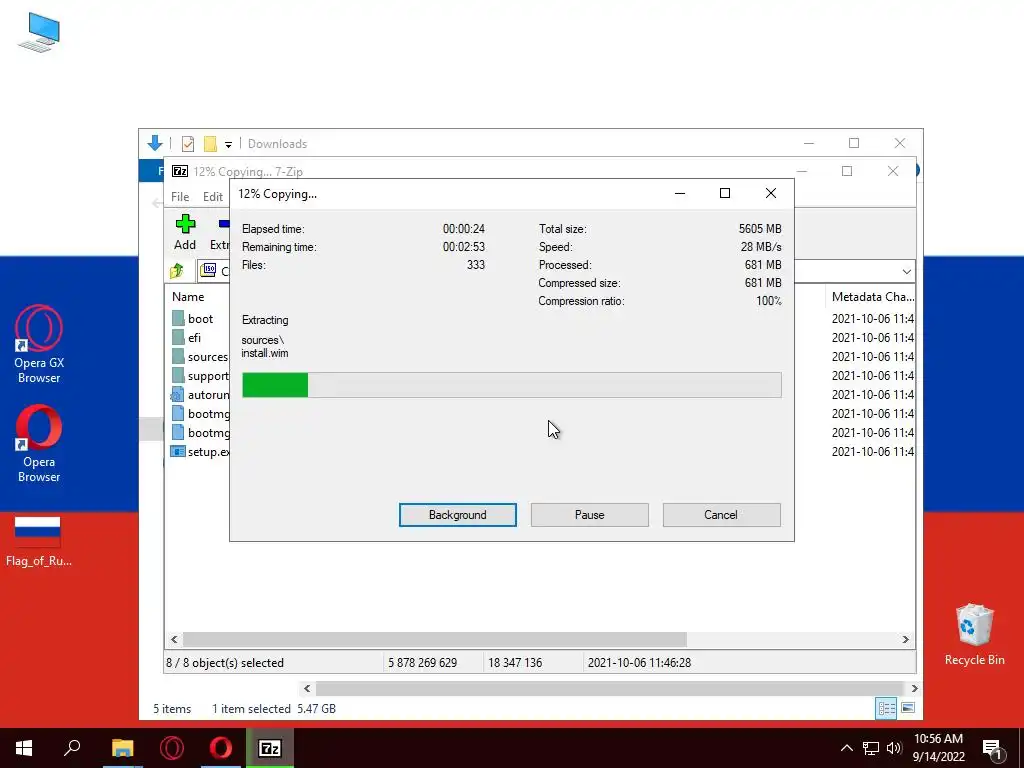
Task: Click the Metadata Cha... column header
Action: (872, 296)
